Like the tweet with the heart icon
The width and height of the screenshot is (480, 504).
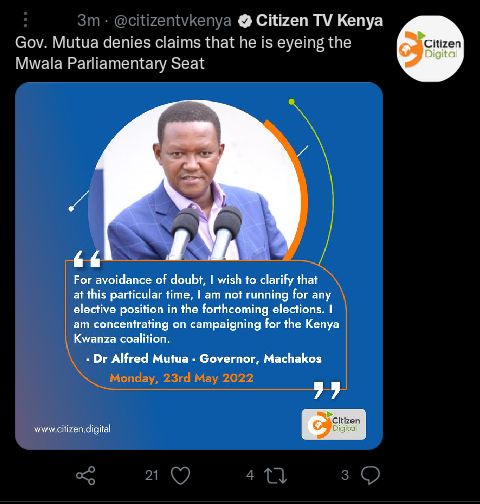tap(180, 475)
